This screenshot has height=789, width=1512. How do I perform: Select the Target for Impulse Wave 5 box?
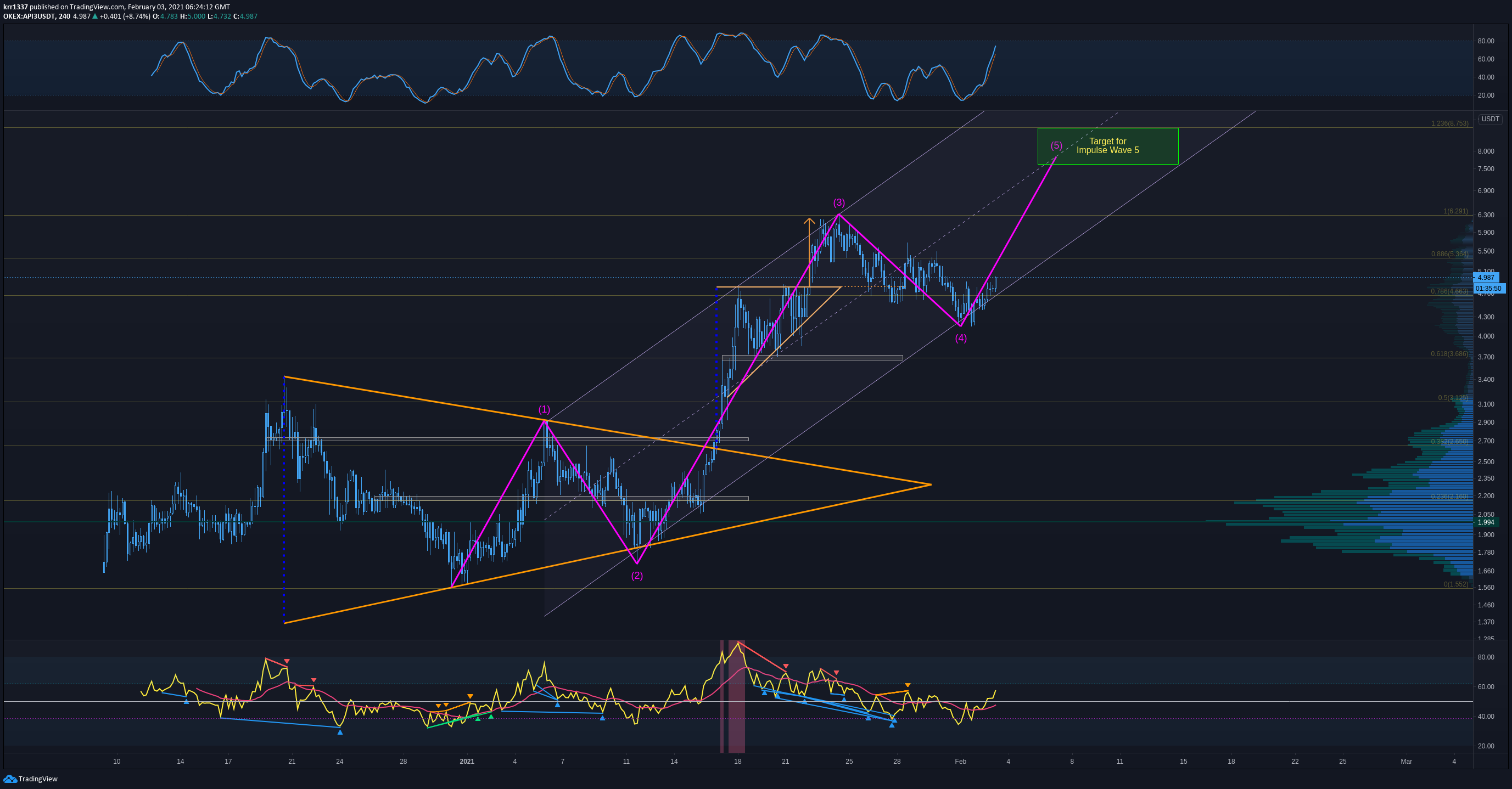(1107, 146)
